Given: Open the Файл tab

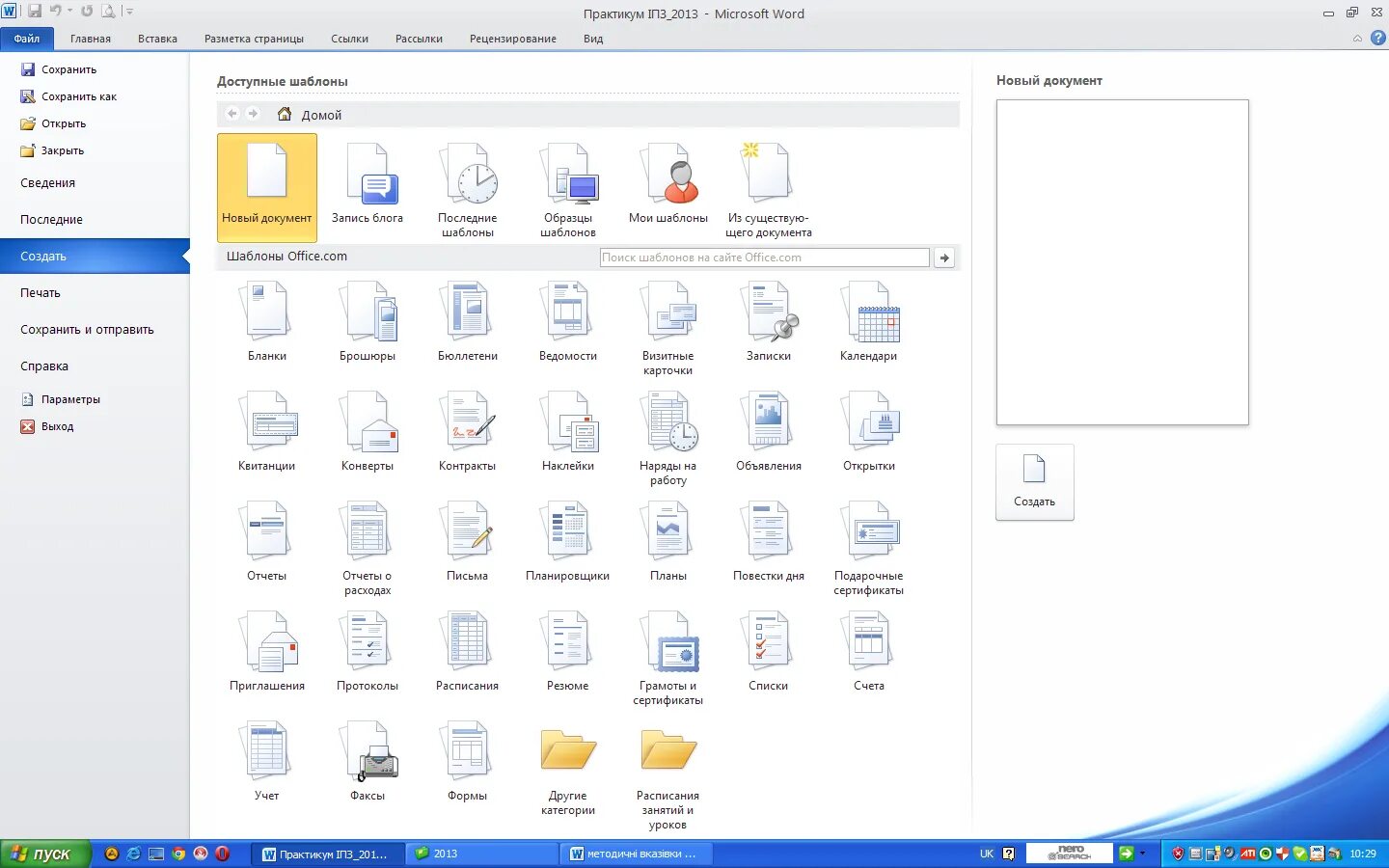Looking at the screenshot, I should [x=27, y=39].
